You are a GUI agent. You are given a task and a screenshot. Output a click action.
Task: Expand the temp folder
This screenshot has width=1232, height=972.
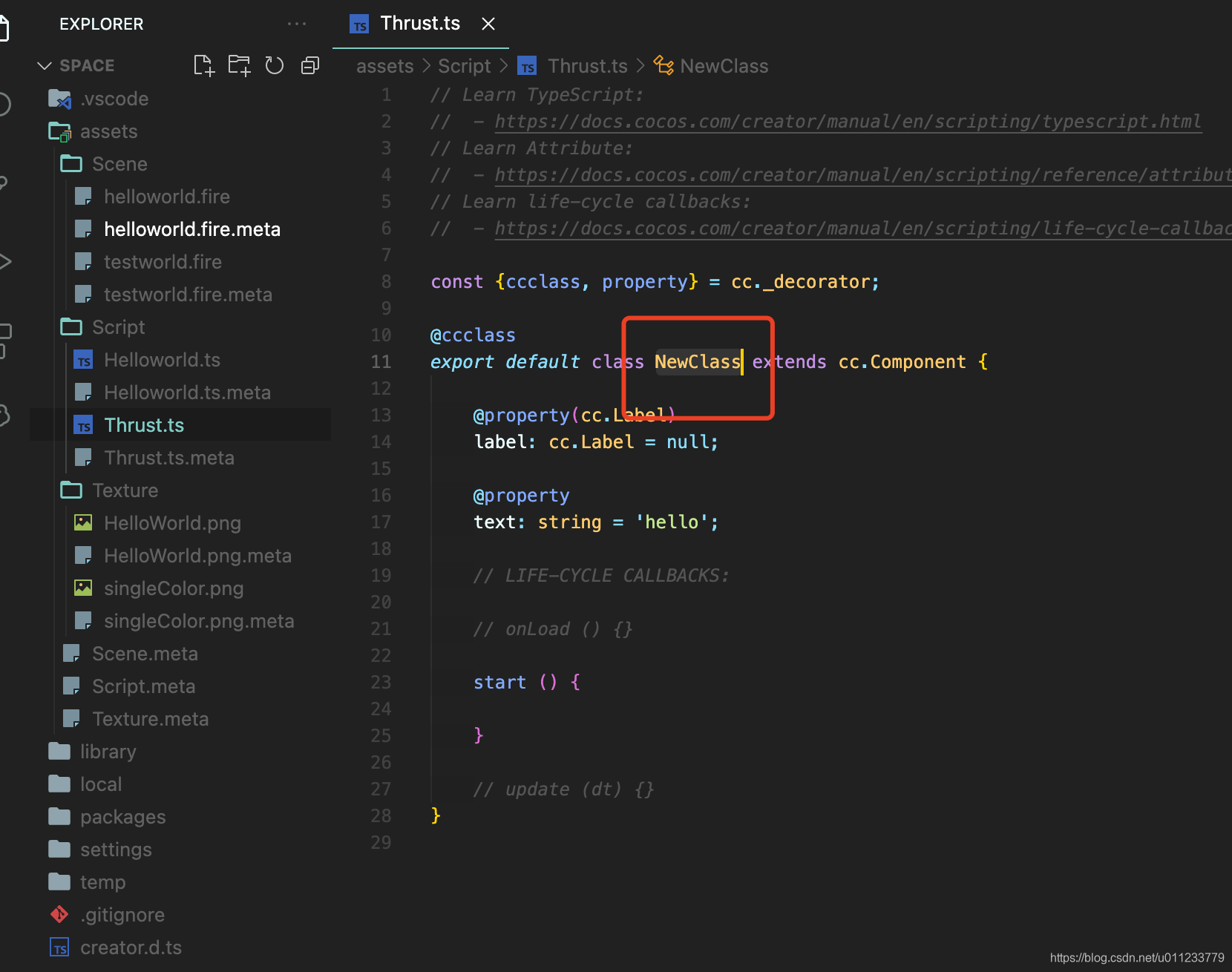pos(103,882)
